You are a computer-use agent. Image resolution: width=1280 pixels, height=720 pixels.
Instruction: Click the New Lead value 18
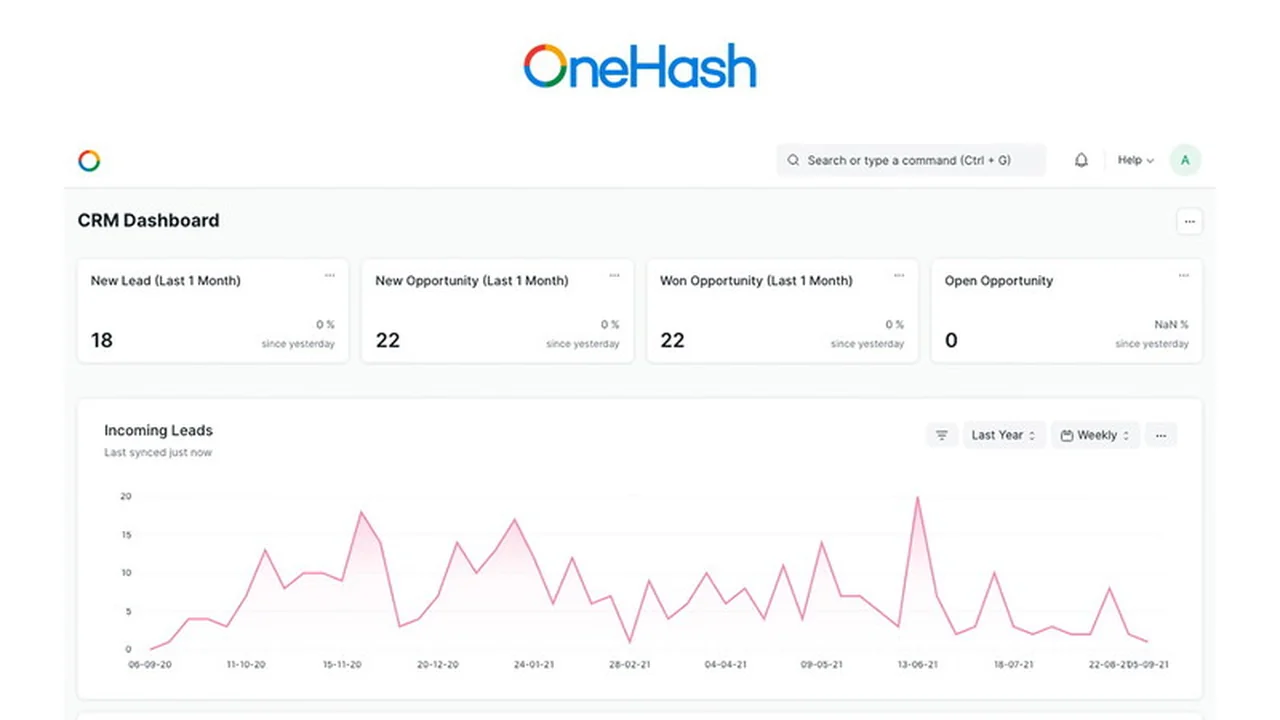102,340
